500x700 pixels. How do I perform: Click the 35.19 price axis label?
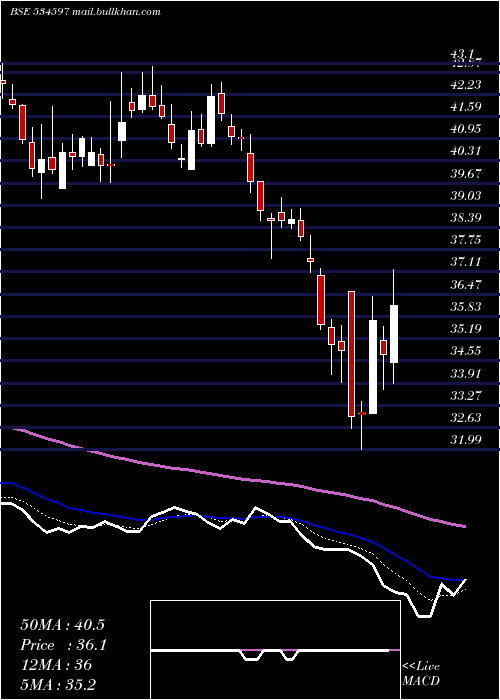tap(466, 329)
